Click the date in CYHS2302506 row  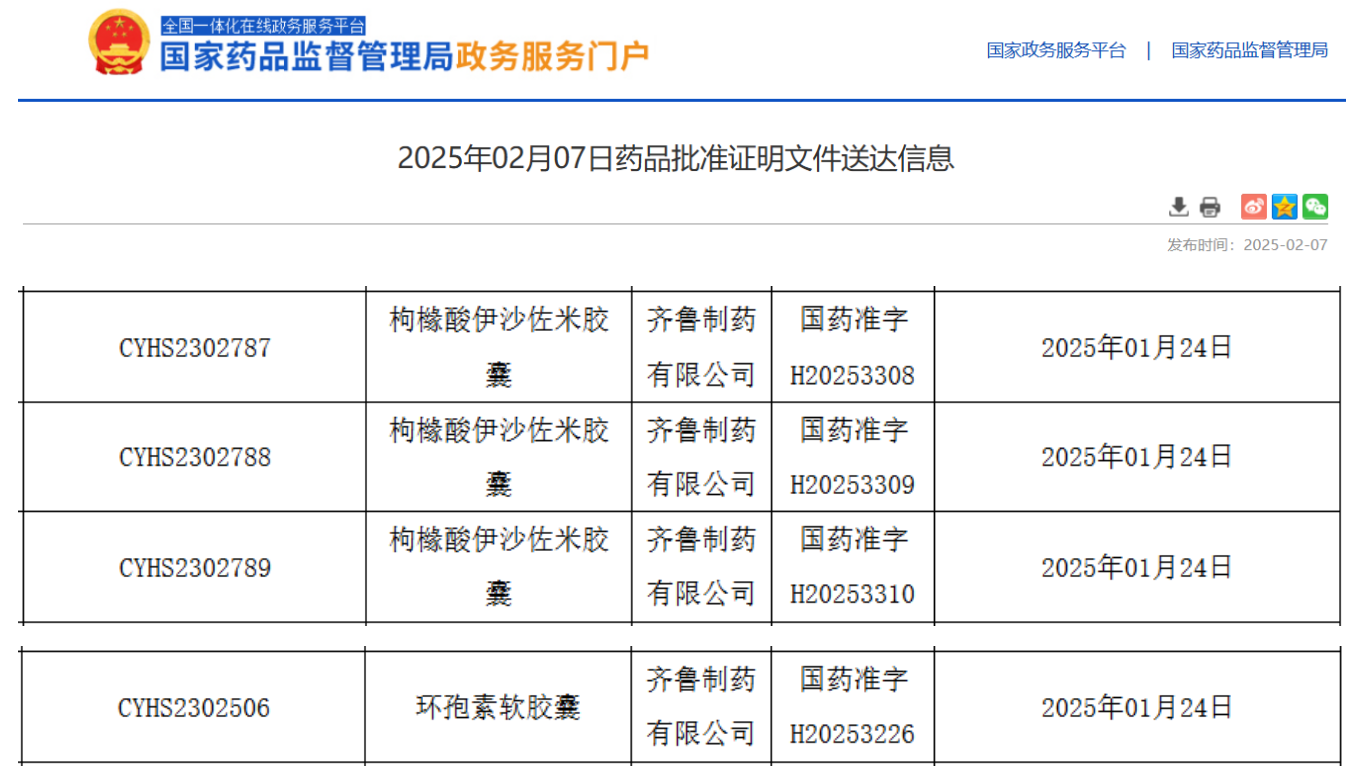(x=1137, y=708)
